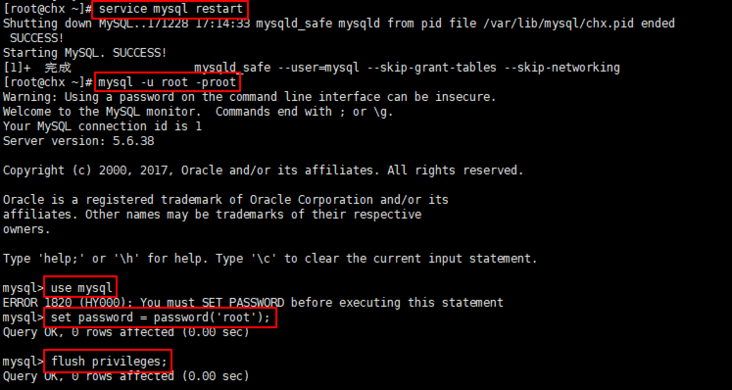Click the 'Server version: 5.6.38' line
Viewport: 732px width, 390px height.
(78, 141)
